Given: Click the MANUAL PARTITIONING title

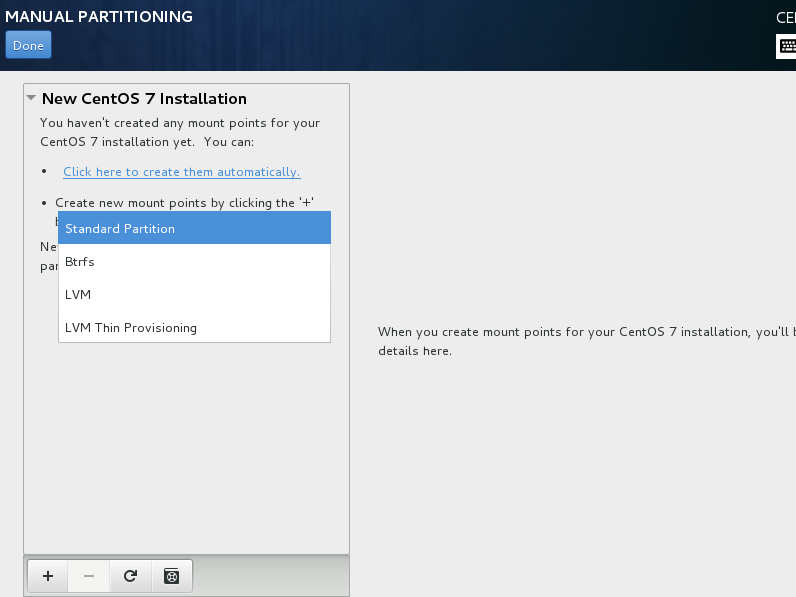Looking at the screenshot, I should pyautogui.click(x=99, y=16).
